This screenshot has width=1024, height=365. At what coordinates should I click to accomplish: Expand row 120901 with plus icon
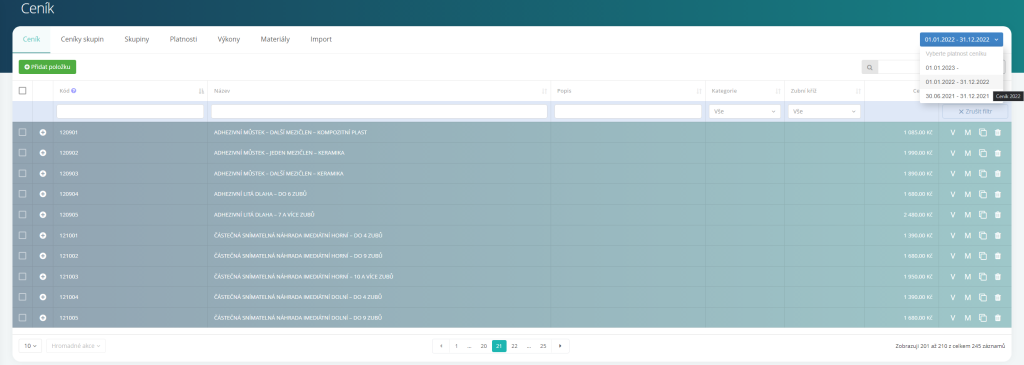point(42,133)
